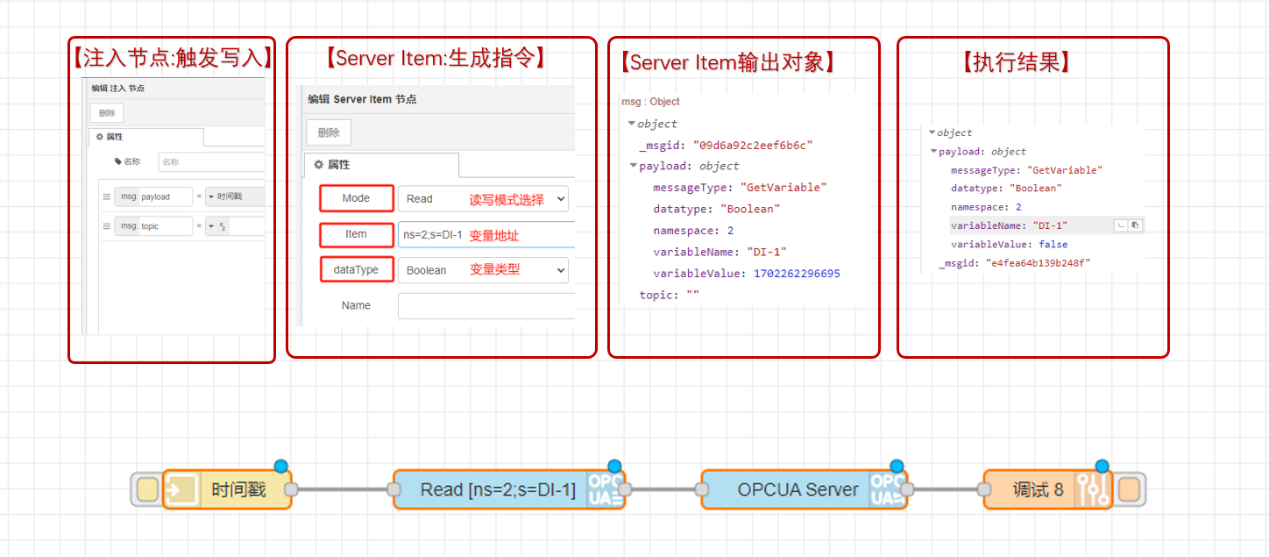The width and height of the screenshot is (1269, 557).
Task: Click the inject arrow icon on 时间戳 node
Action: coord(181,490)
